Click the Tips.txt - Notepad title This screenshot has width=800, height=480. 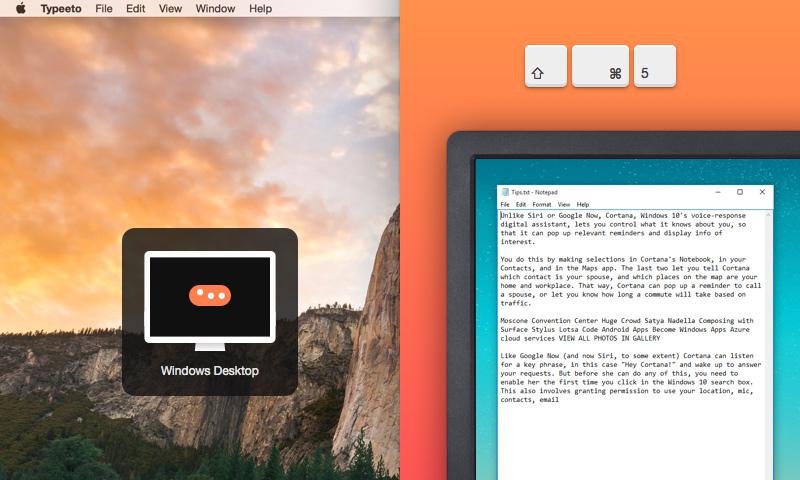pyautogui.click(x=534, y=192)
